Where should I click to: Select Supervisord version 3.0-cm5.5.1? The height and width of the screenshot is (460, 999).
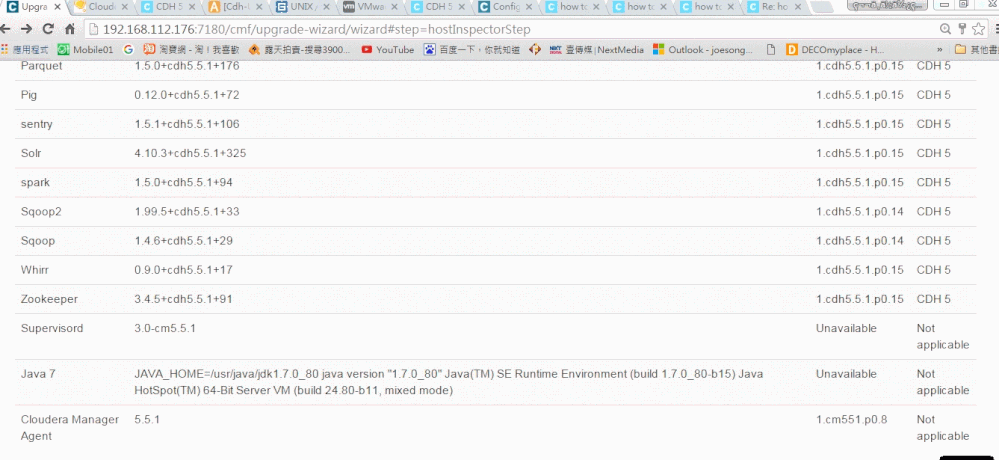coord(164,329)
